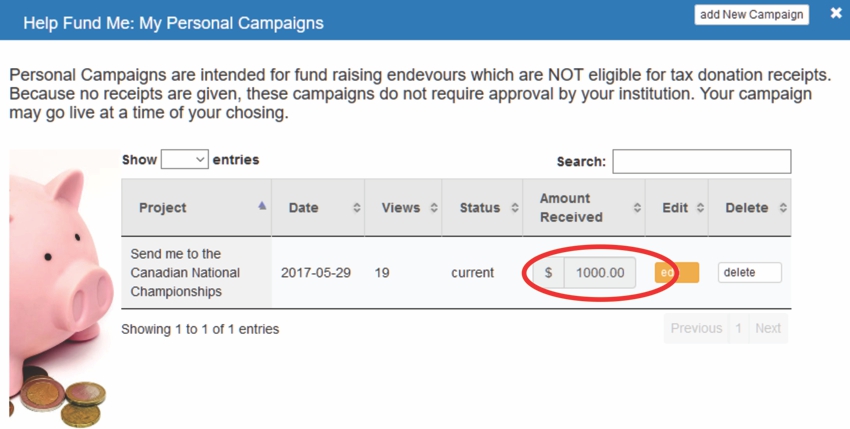The image size is (850, 429).
Task: Sort by Amount Received column
Action: point(584,208)
